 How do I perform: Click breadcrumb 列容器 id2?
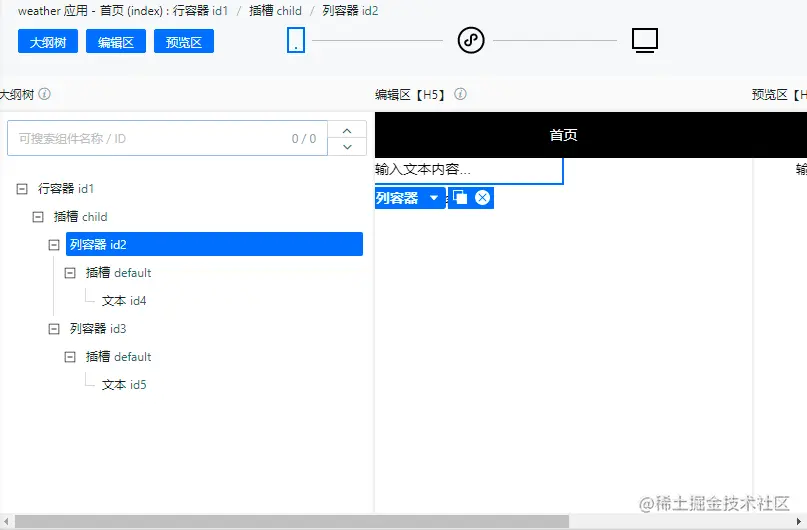tap(350, 11)
